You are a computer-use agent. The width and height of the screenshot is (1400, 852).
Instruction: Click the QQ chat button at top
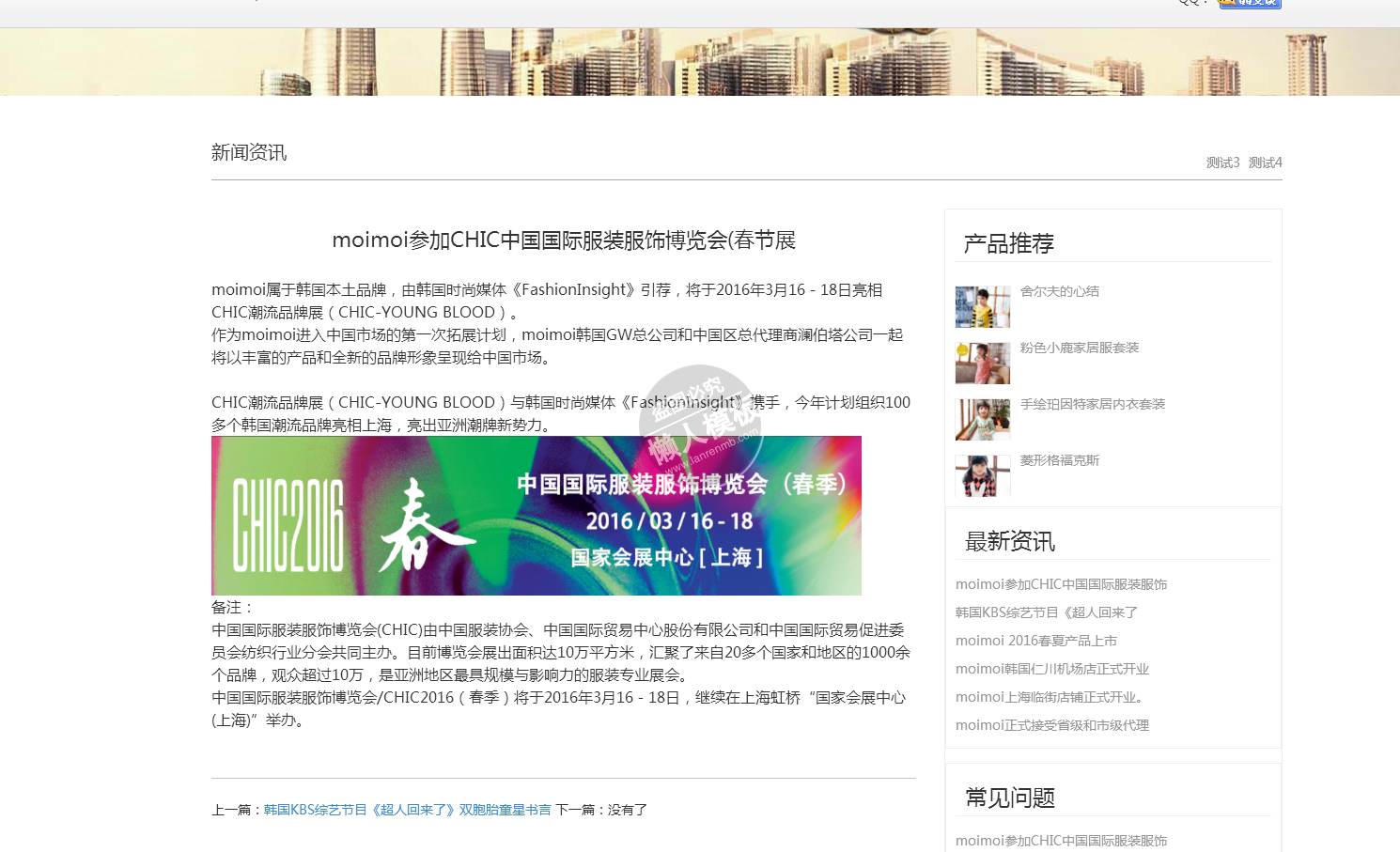[1250, 3]
